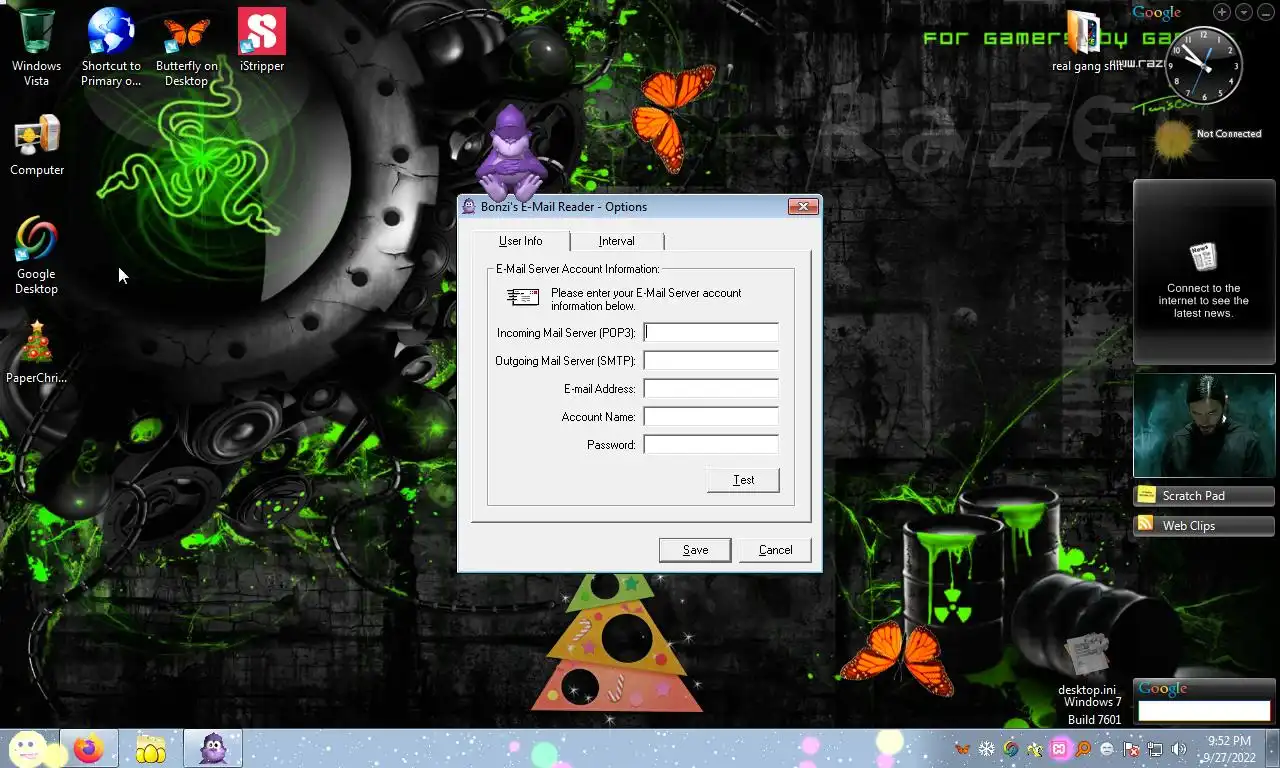The height and width of the screenshot is (768, 1280).
Task: Click the pink glowing tray icon
Action: pyautogui.click(x=1059, y=749)
